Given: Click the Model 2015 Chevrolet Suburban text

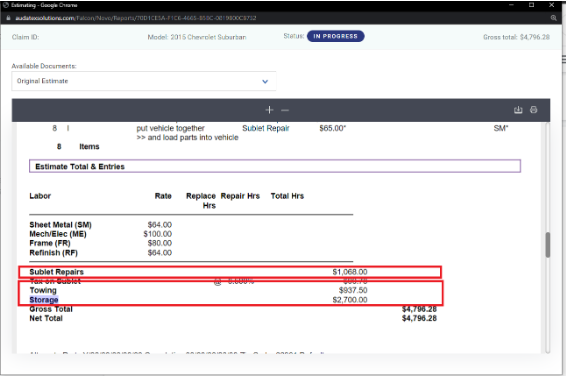Looking at the screenshot, I should point(197,37).
